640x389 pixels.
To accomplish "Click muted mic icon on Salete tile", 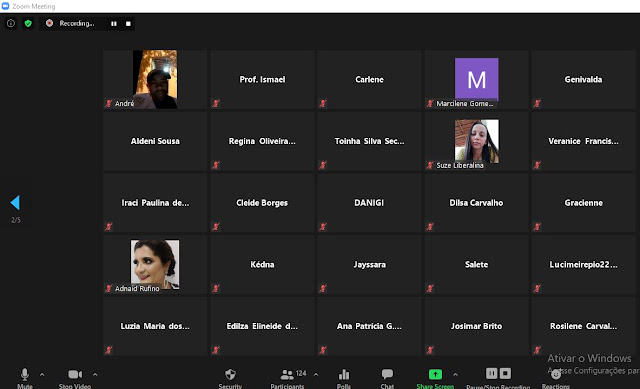I will [430, 289].
